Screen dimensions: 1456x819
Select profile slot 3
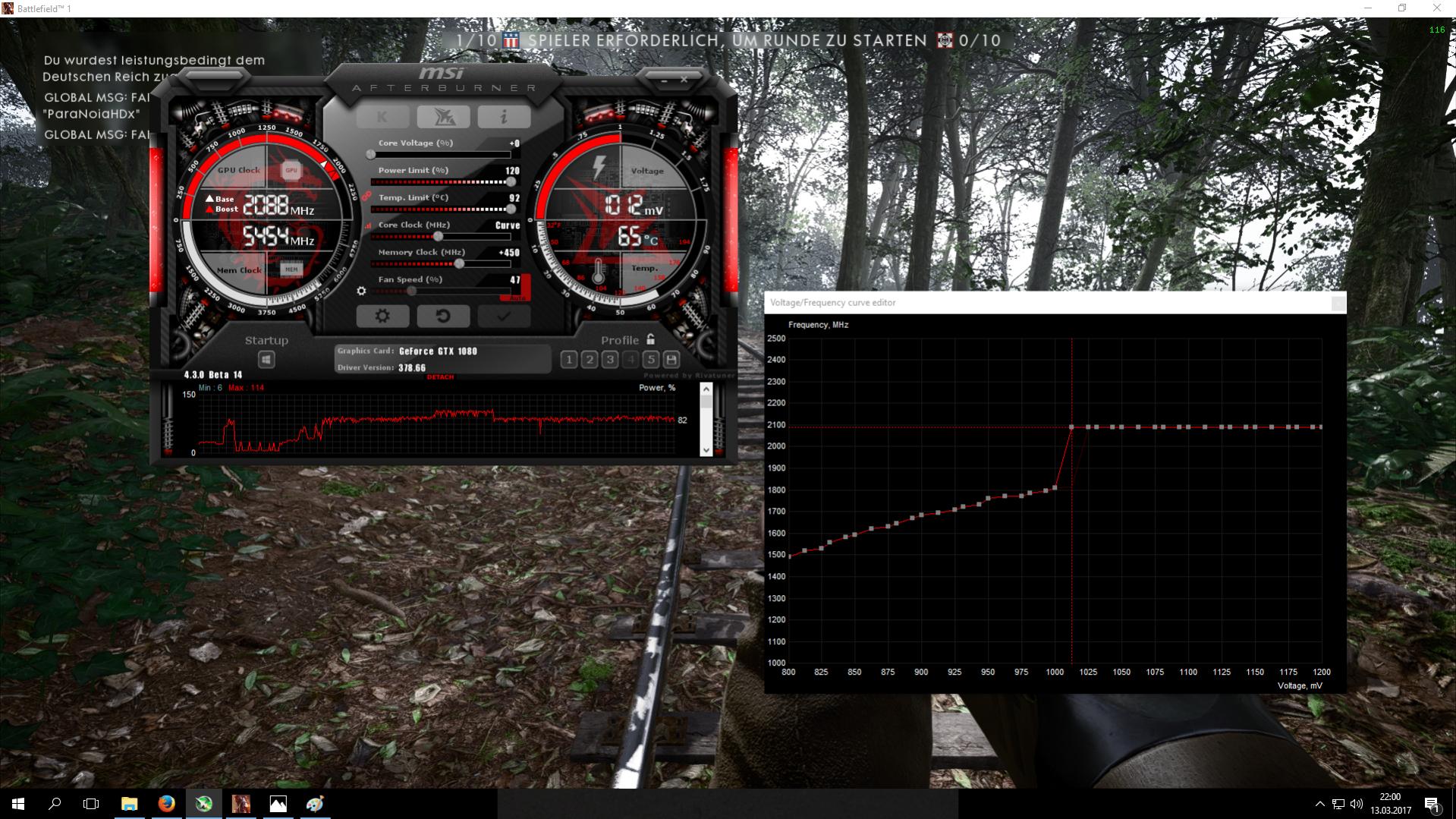click(x=610, y=360)
